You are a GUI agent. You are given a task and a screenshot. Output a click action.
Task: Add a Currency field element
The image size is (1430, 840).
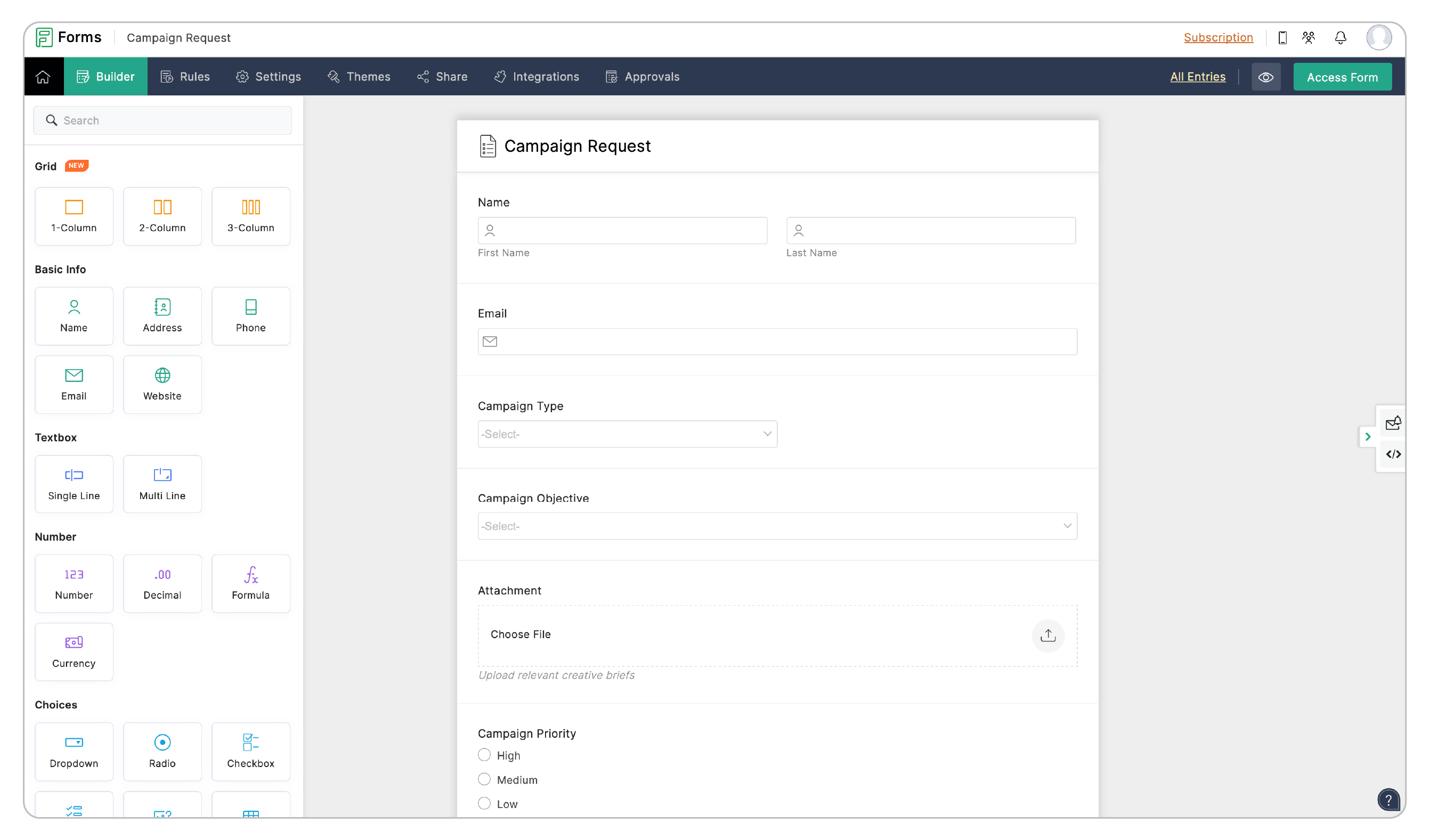click(x=74, y=651)
